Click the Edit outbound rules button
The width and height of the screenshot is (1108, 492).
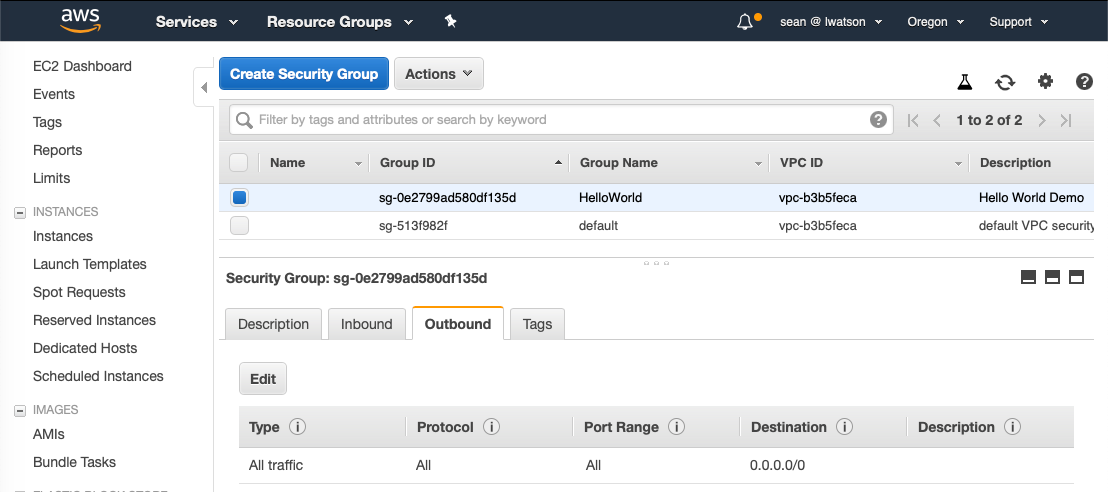pos(263,379)
